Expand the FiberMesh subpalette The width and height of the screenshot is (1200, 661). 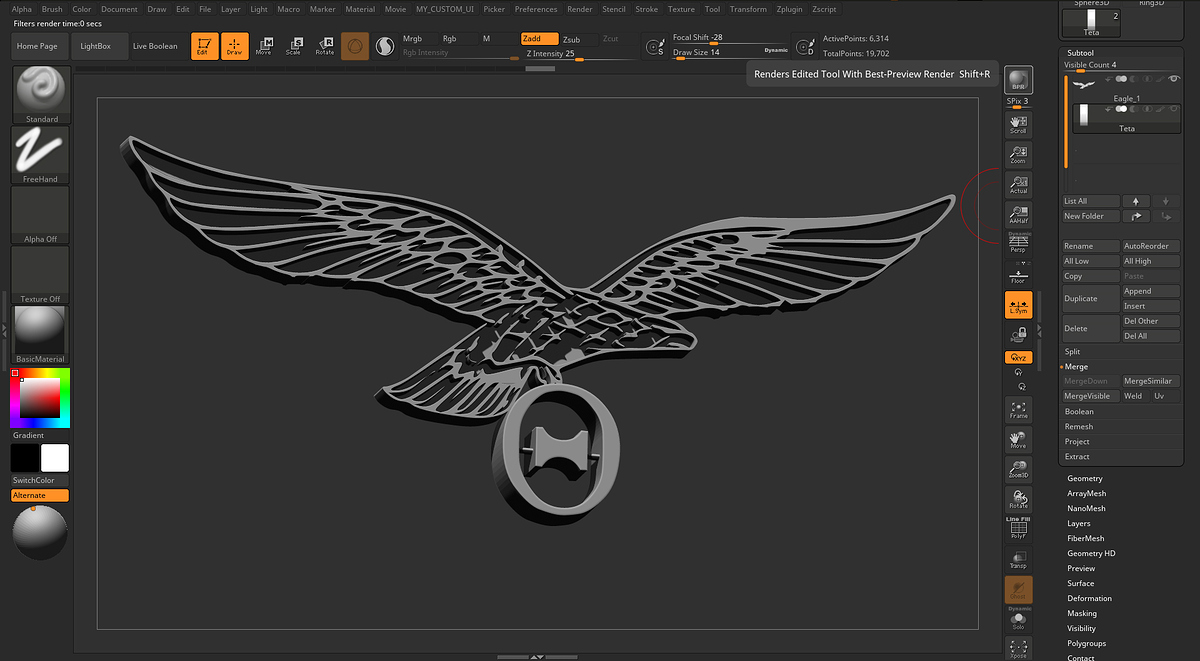[1085, 538]
